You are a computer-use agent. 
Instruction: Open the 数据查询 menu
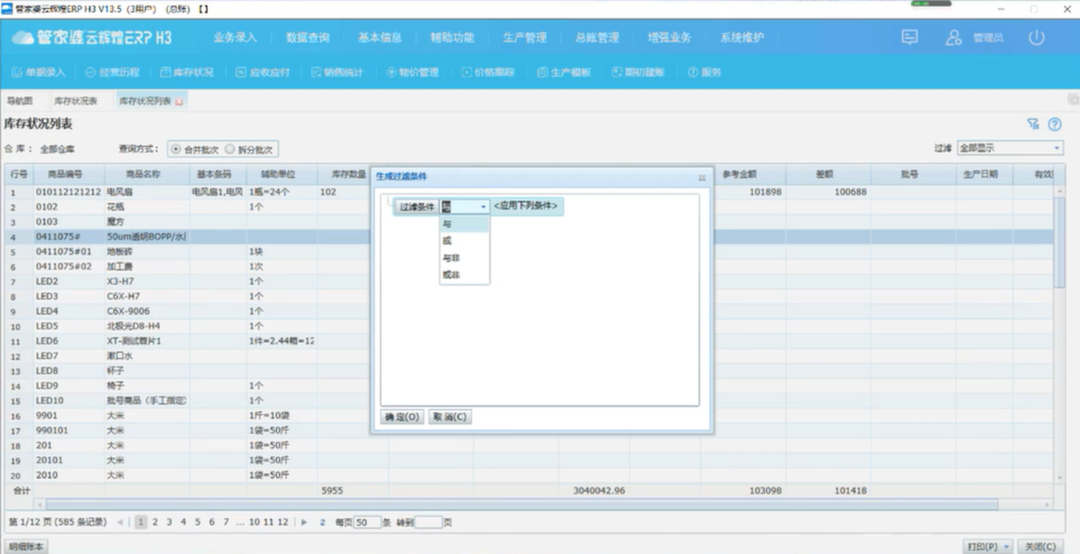pos(308,38)
